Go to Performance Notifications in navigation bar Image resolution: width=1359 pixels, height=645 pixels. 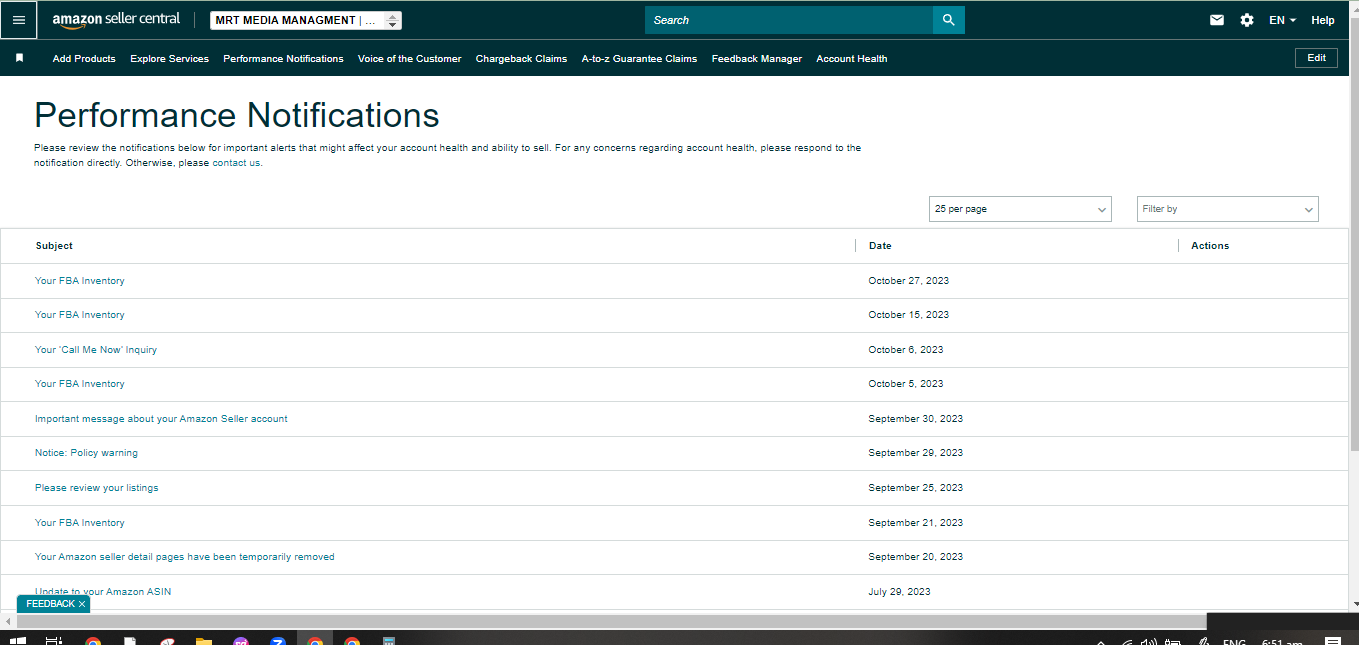tap(283, 59)
